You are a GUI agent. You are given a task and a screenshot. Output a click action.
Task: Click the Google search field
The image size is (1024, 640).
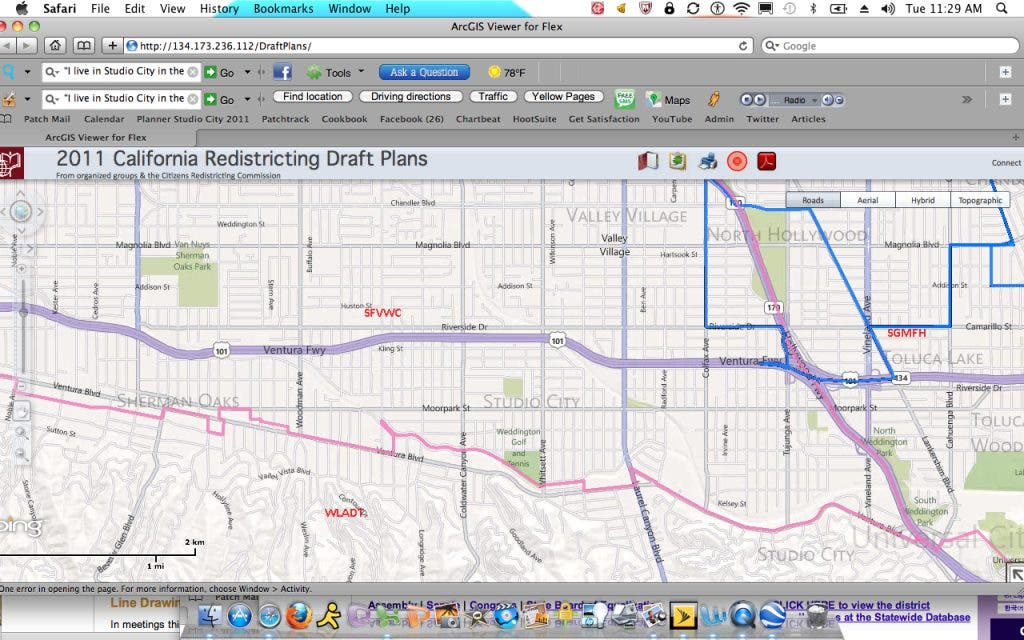click(889, 46)
